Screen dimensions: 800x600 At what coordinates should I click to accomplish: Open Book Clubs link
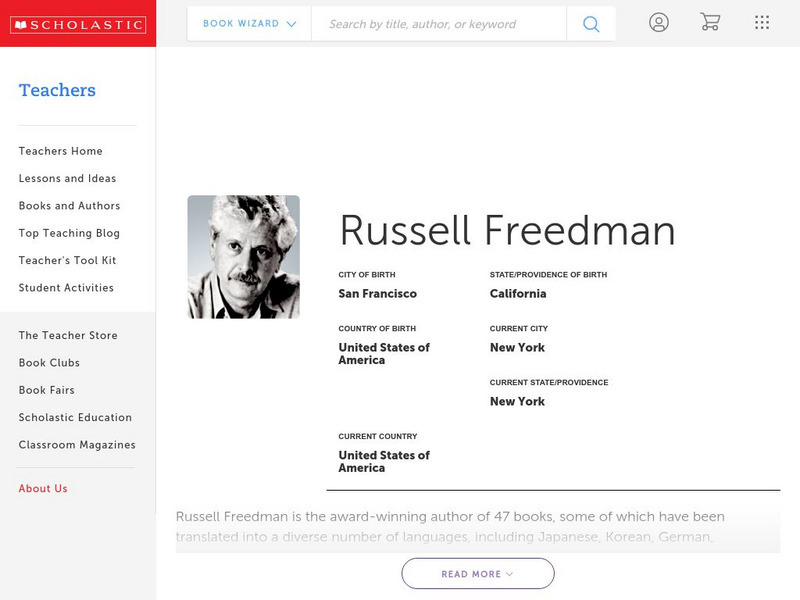(49, 363)
